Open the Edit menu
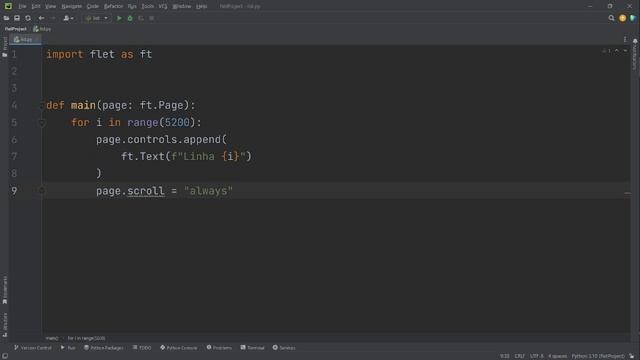 [x=36, y=7]
